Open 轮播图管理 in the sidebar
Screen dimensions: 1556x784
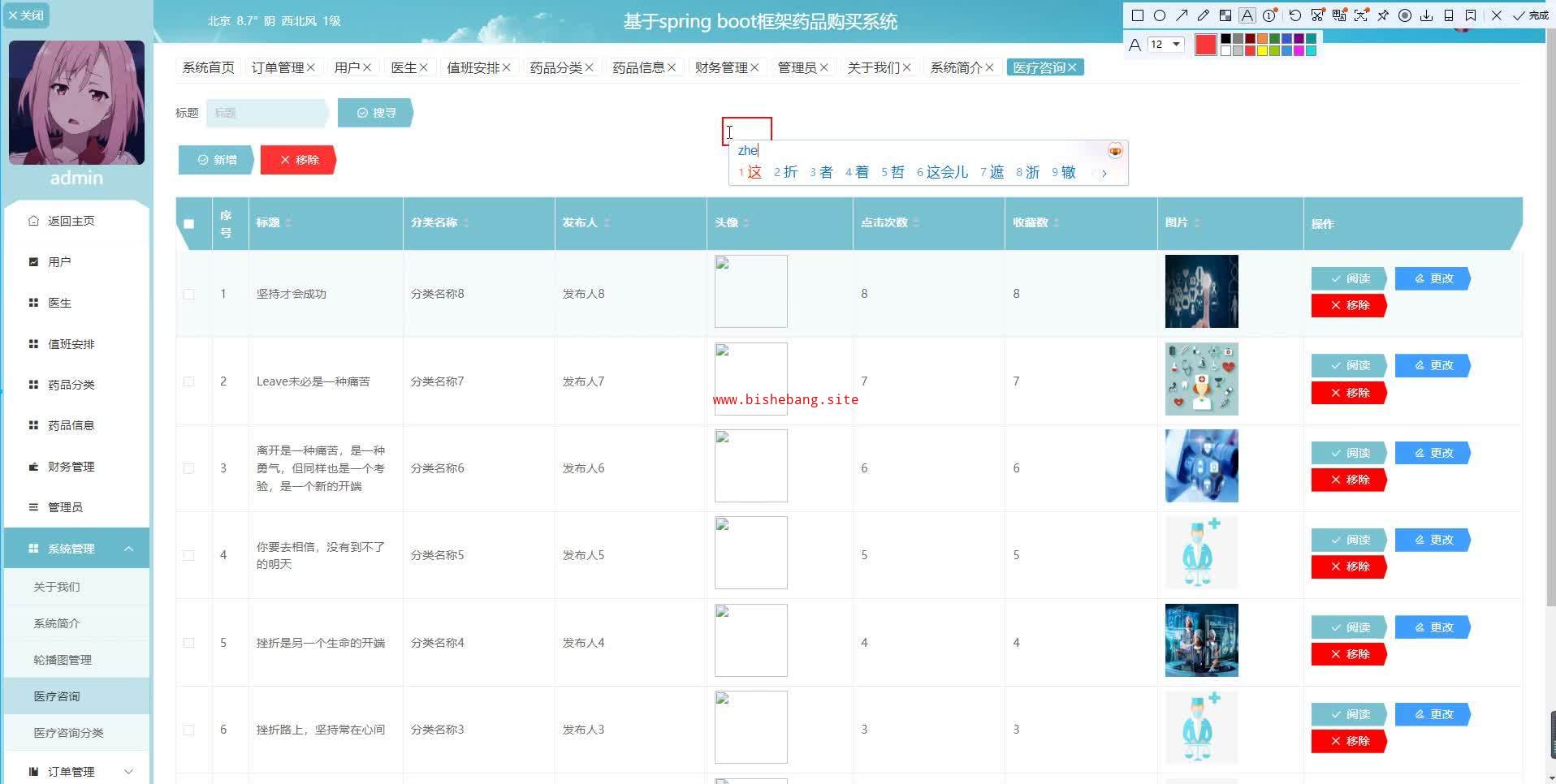click(x=63, y=660)
